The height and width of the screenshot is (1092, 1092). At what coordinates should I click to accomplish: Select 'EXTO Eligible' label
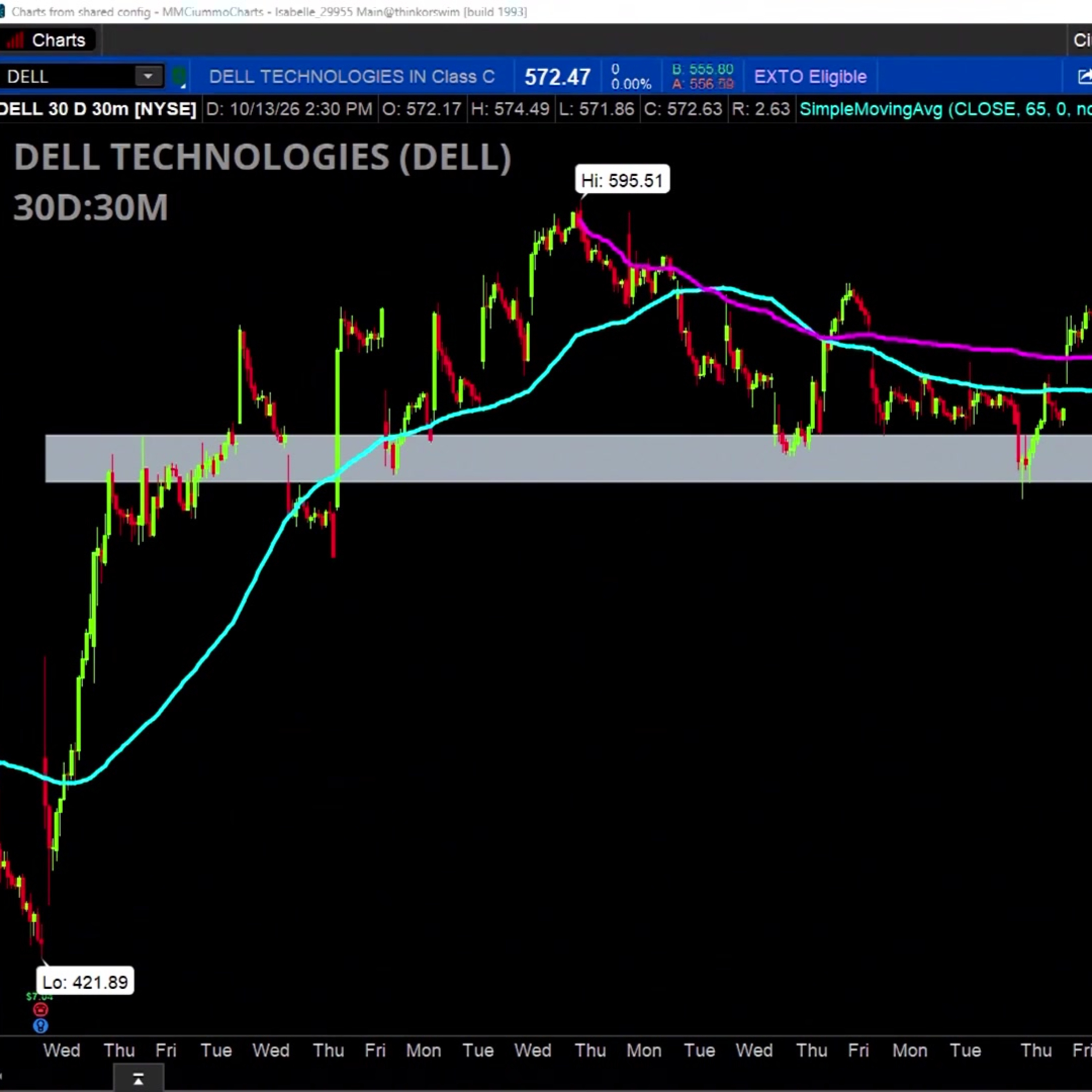pyautogui.click(x=810, y=77)
